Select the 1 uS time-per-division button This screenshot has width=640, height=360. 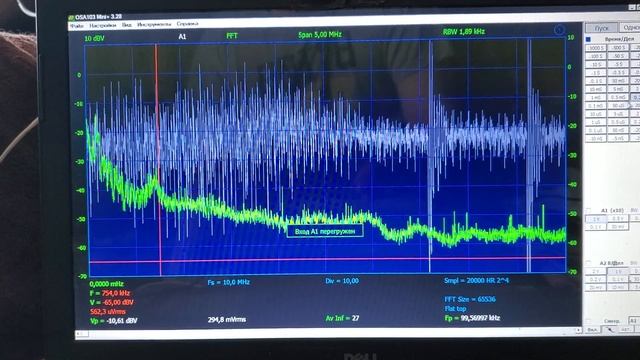pyautogui.click(x=596, y=122)
